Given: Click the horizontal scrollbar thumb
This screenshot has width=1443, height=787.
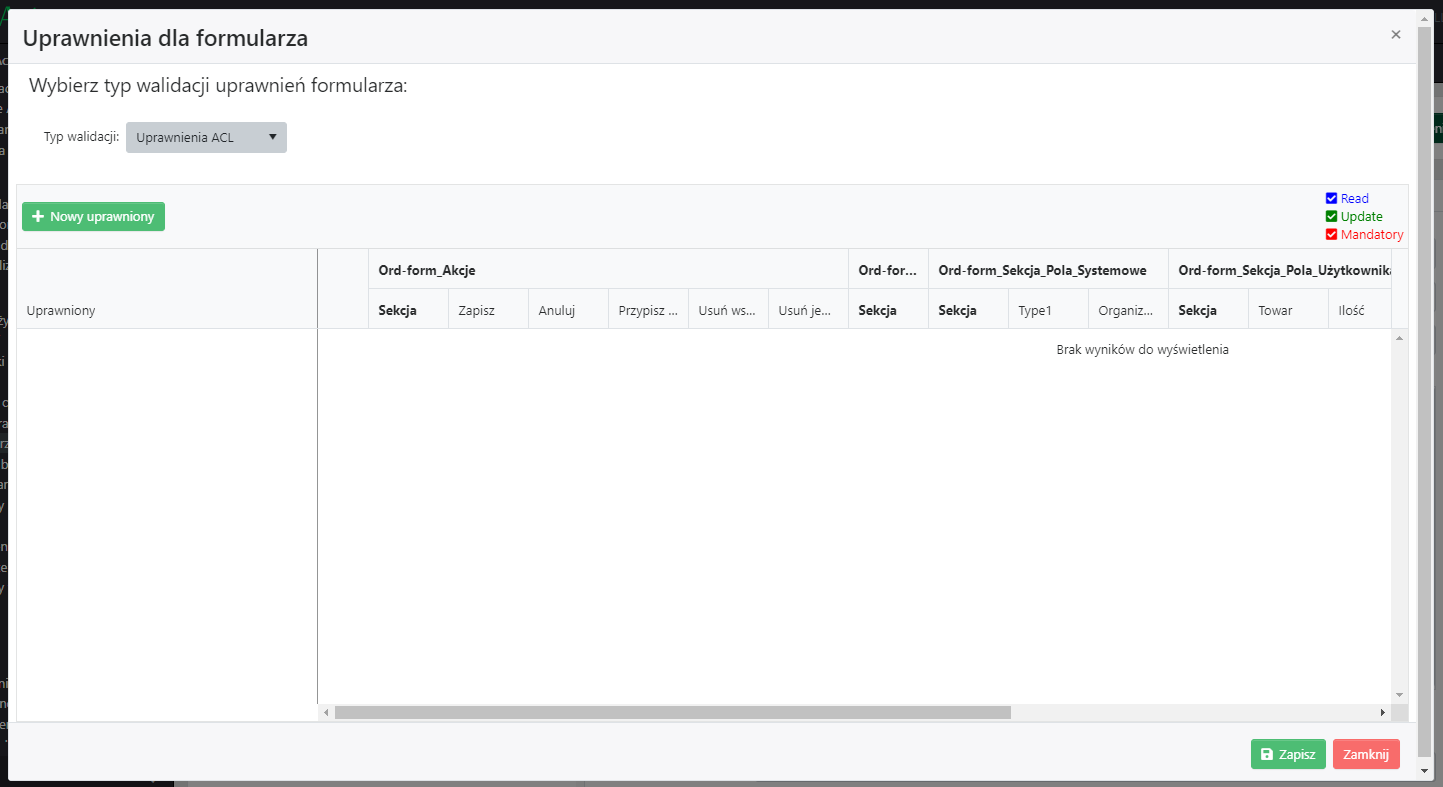Looking at the screenshot, I should pyautogui.click(x=672, y=713).
